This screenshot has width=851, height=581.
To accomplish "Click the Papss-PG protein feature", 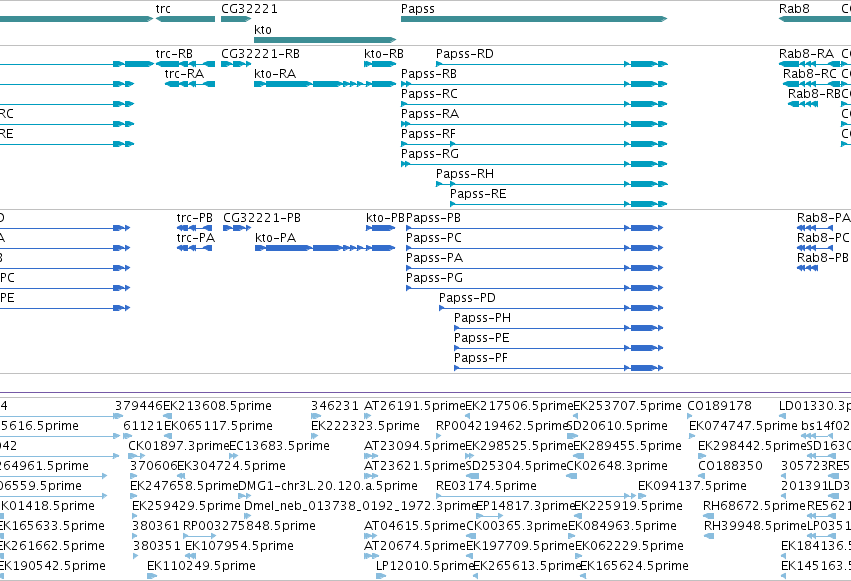I will pyautogui.click(x=535, y=288).
